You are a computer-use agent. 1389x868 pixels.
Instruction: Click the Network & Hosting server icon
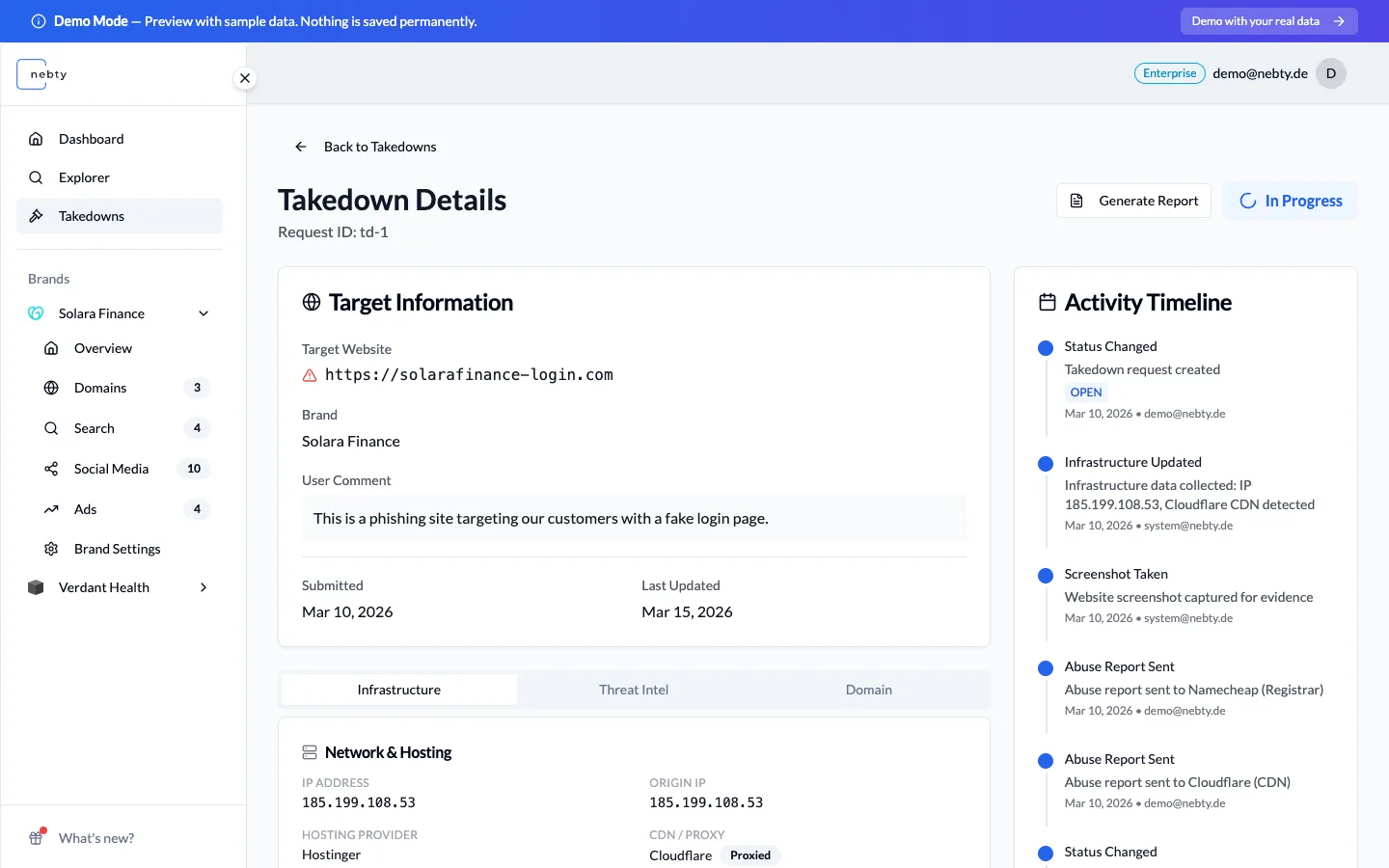click(x=310, y=752)
